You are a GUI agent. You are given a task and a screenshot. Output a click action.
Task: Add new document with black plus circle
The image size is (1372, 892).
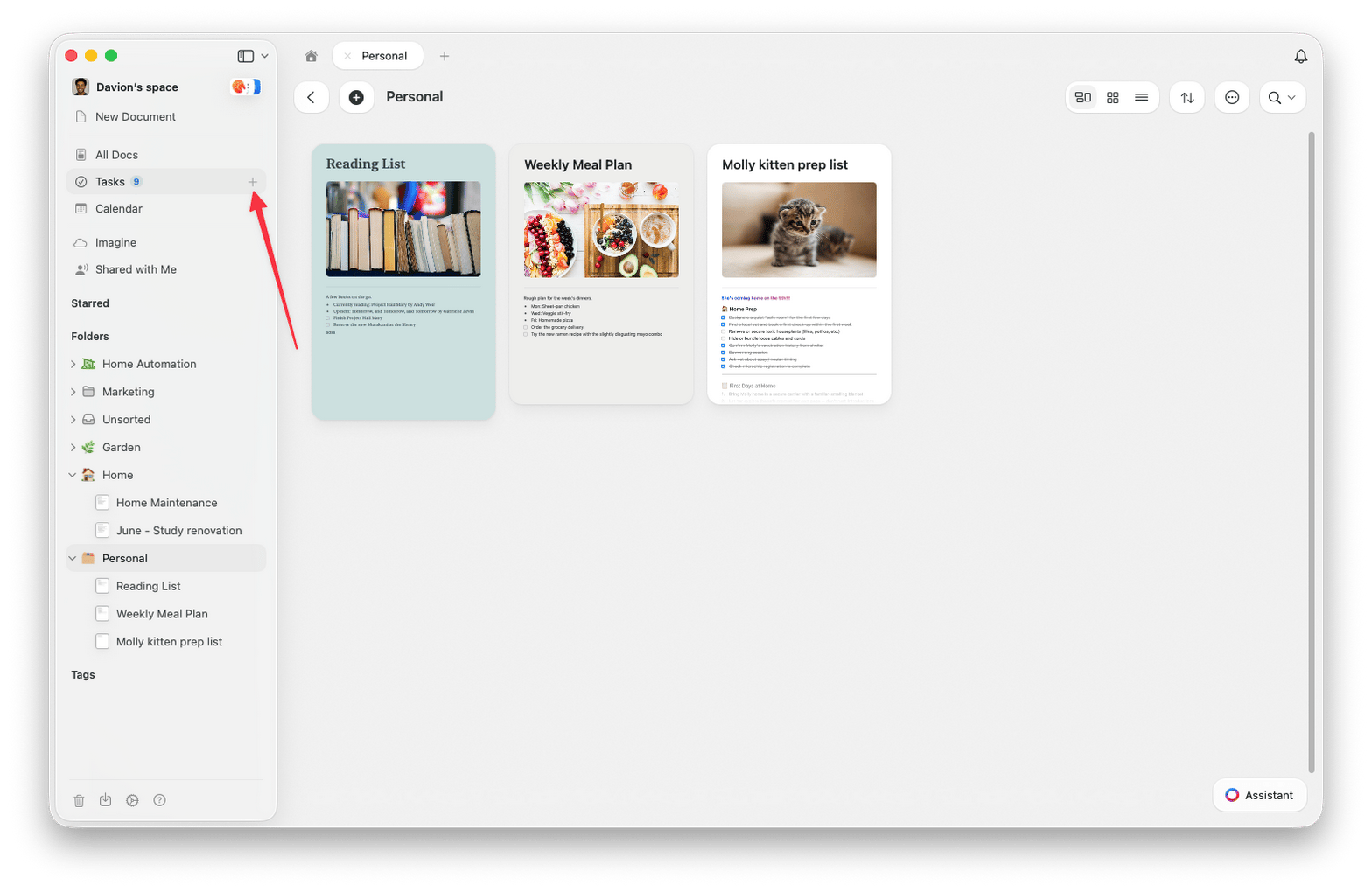(356, 97)
